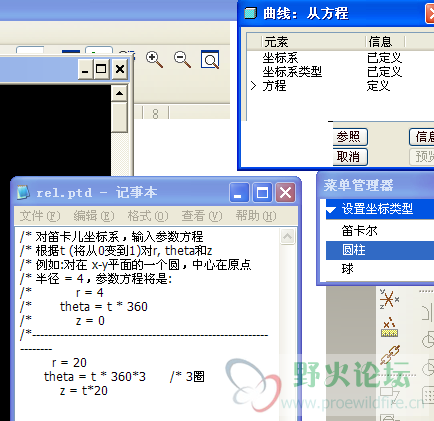Click the zoom out magnifier icon
This screenshot has height=421, width=434.
coord(182,60)
